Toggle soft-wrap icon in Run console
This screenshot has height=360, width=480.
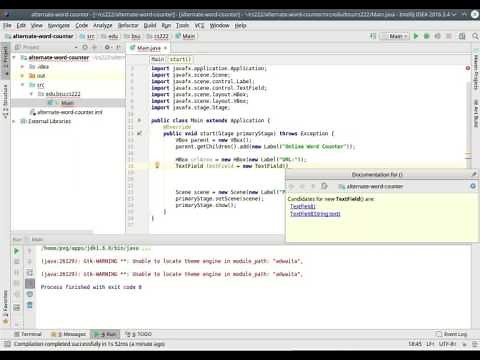click(30, 273)
